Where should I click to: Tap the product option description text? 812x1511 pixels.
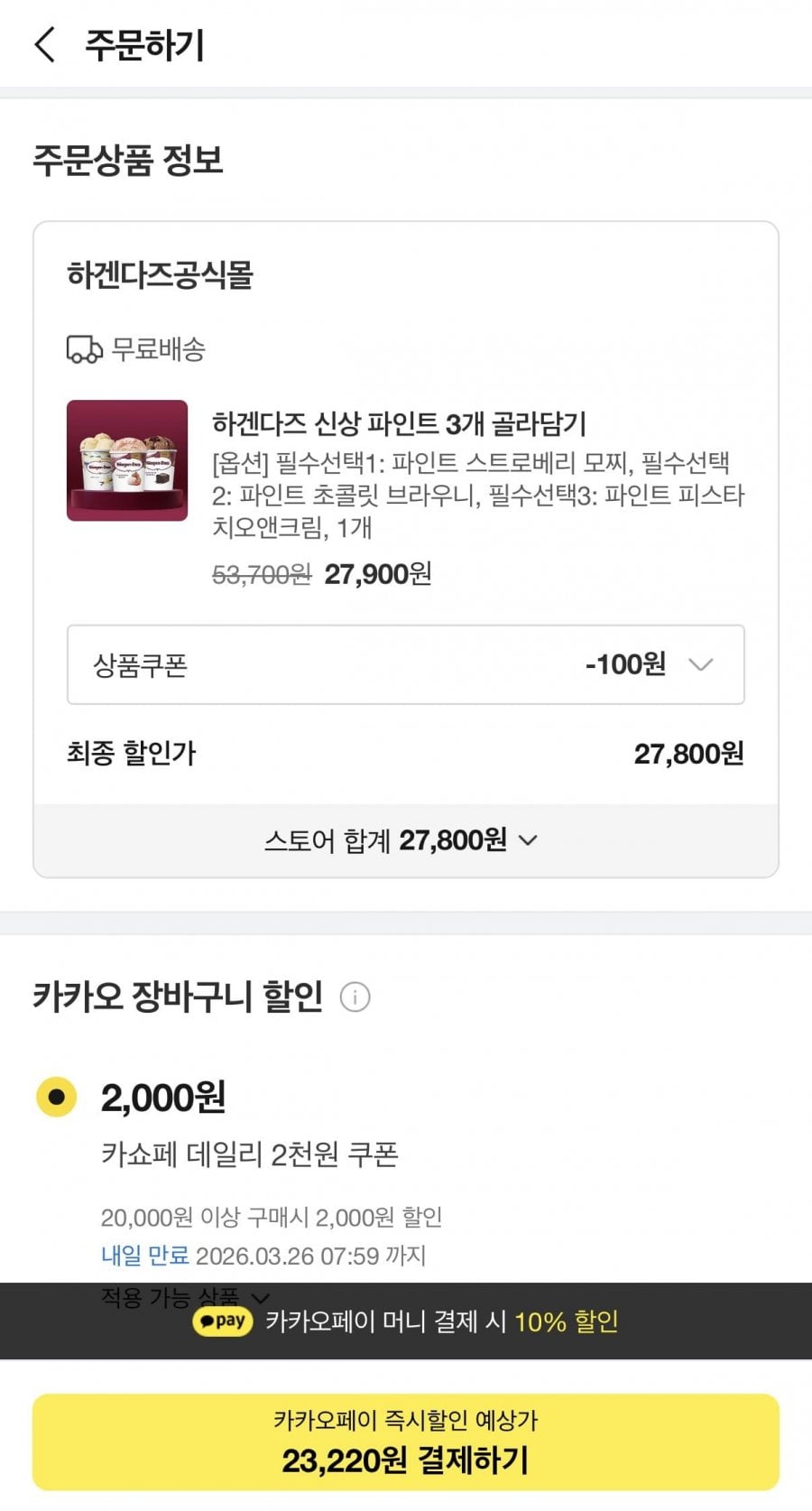point(478,495)
